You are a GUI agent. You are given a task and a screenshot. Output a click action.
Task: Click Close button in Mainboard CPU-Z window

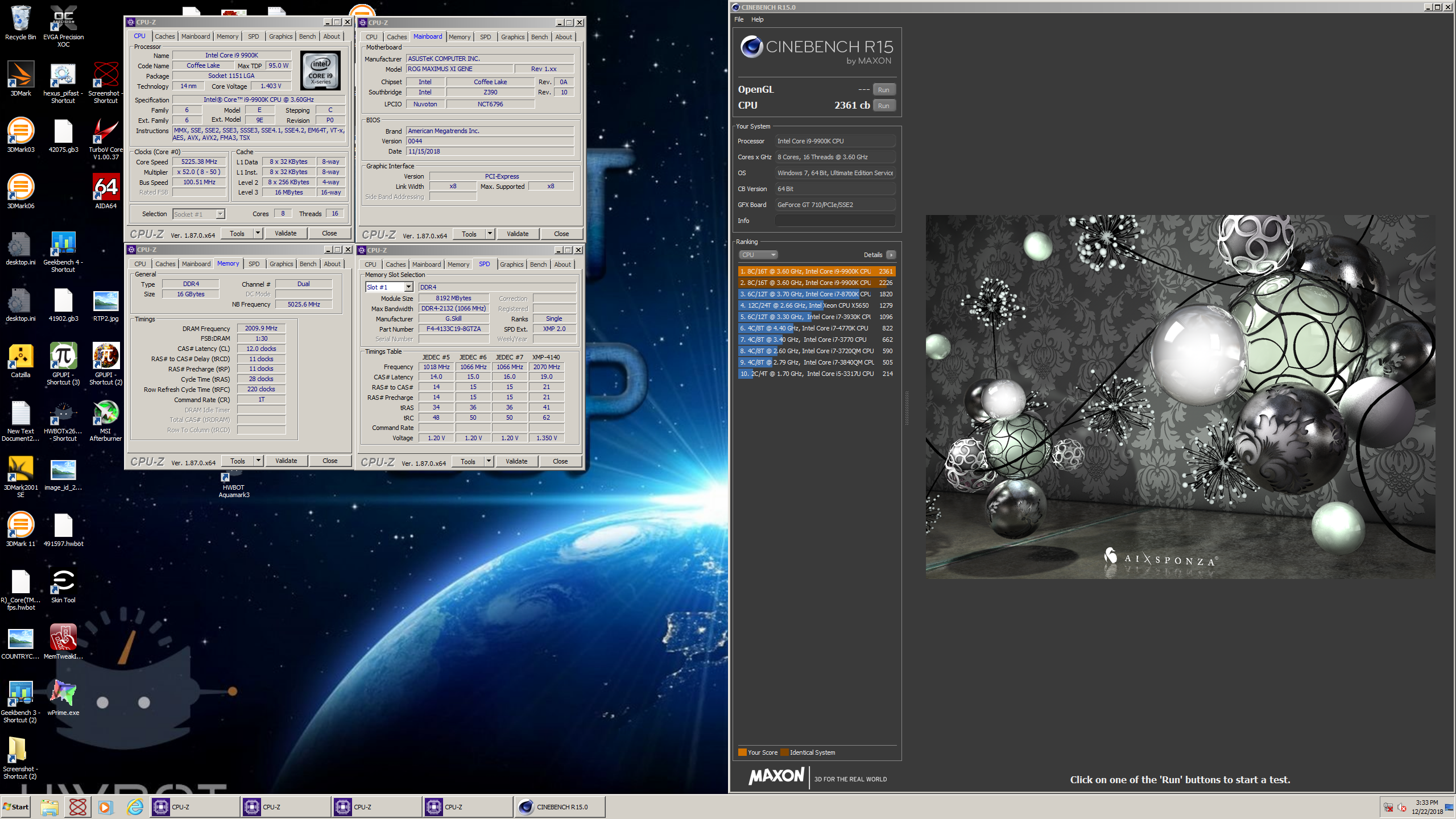pyautogui.click(x=561, y=234)
